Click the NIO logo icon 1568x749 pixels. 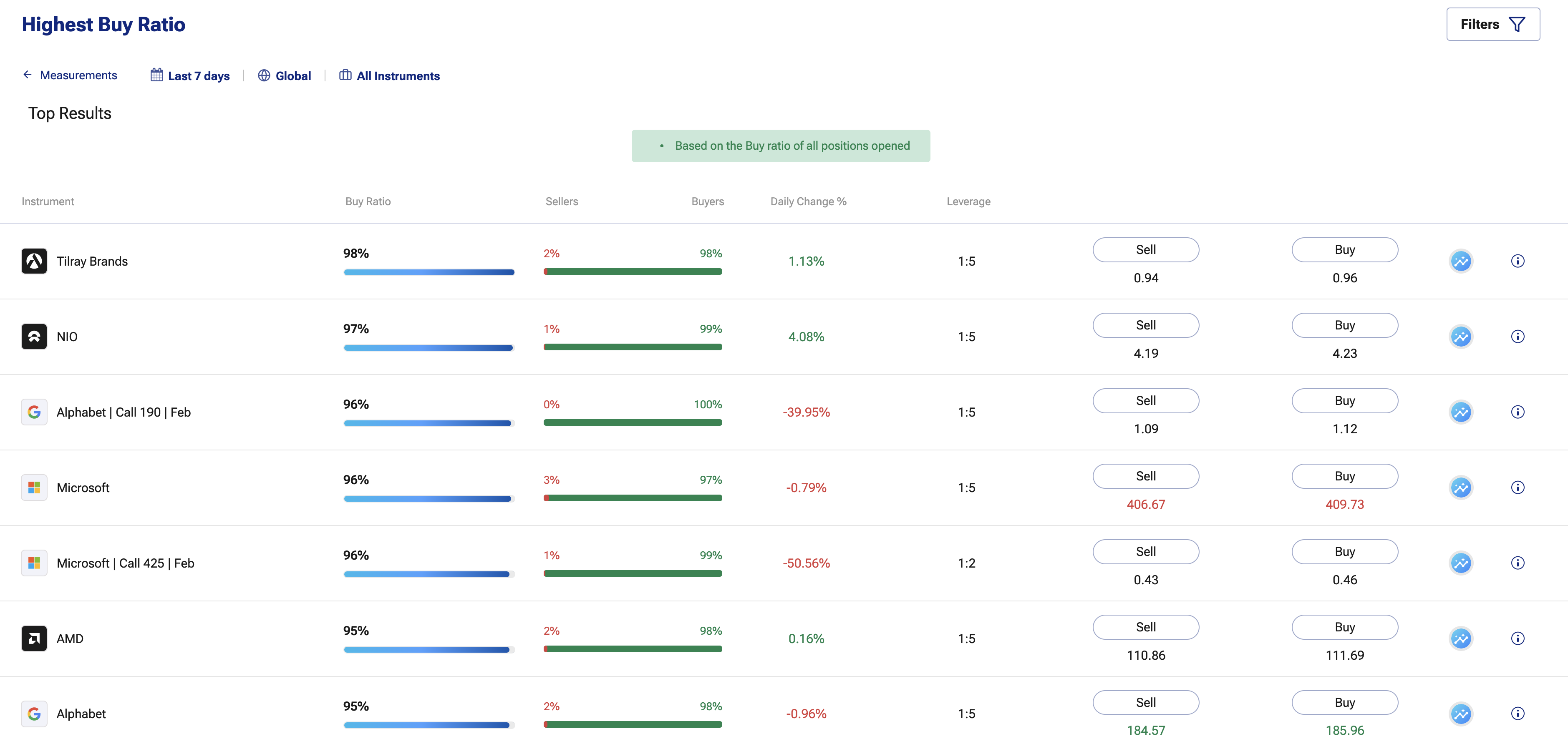click(34, 337)
